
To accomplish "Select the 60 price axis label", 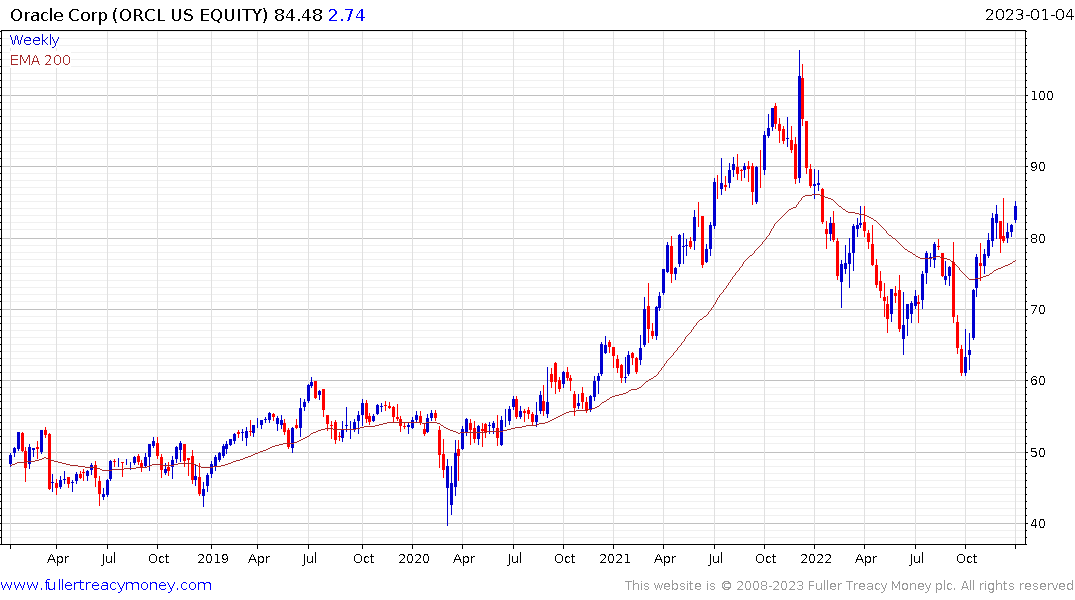I will pyautogui.click(x=1038, y=381).
